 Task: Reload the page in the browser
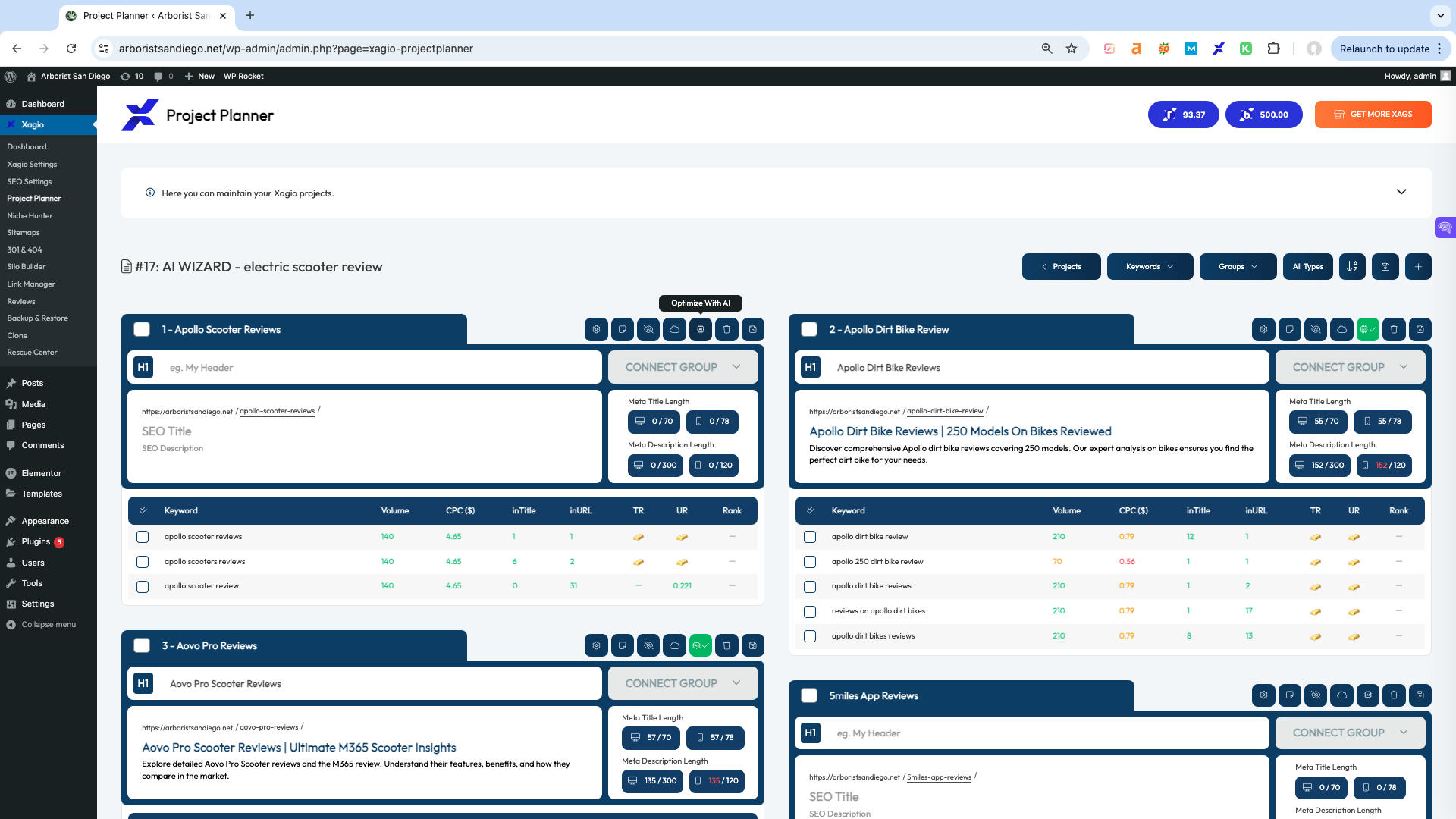click(x=71, y=49)
